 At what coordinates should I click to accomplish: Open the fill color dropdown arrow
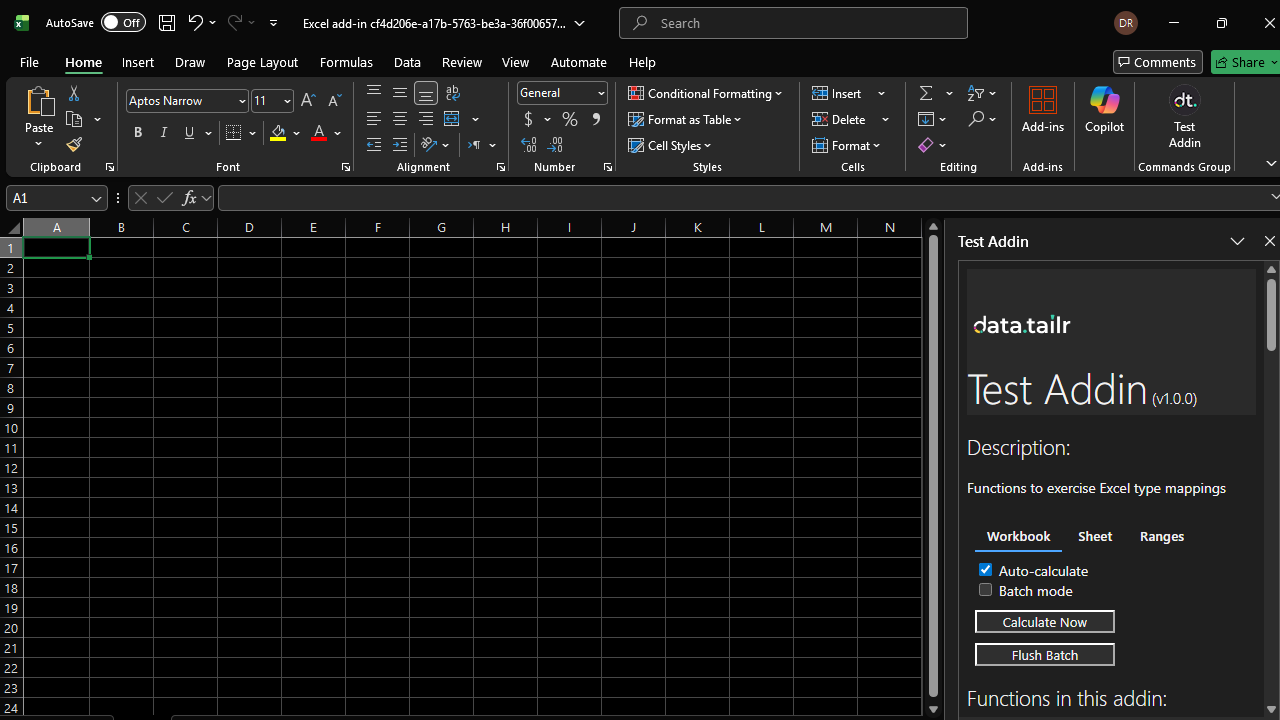coord(296,132)
